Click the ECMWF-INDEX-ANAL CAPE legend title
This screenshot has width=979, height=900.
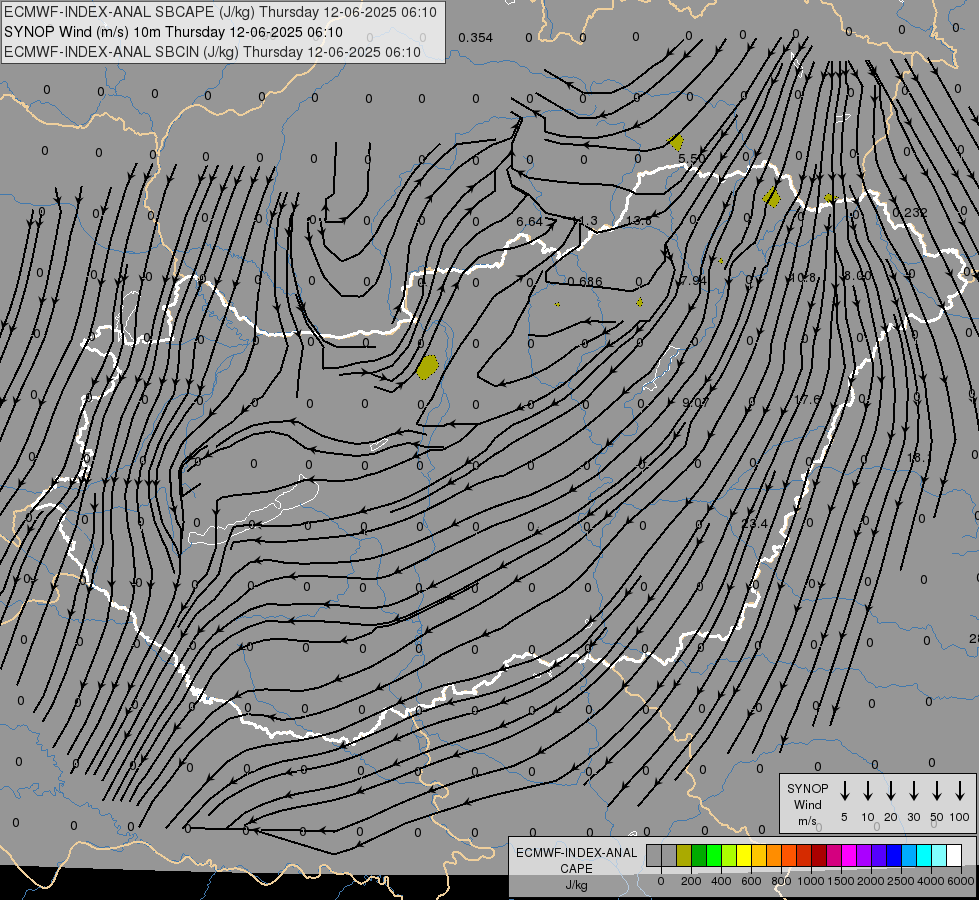pos(576,861)
